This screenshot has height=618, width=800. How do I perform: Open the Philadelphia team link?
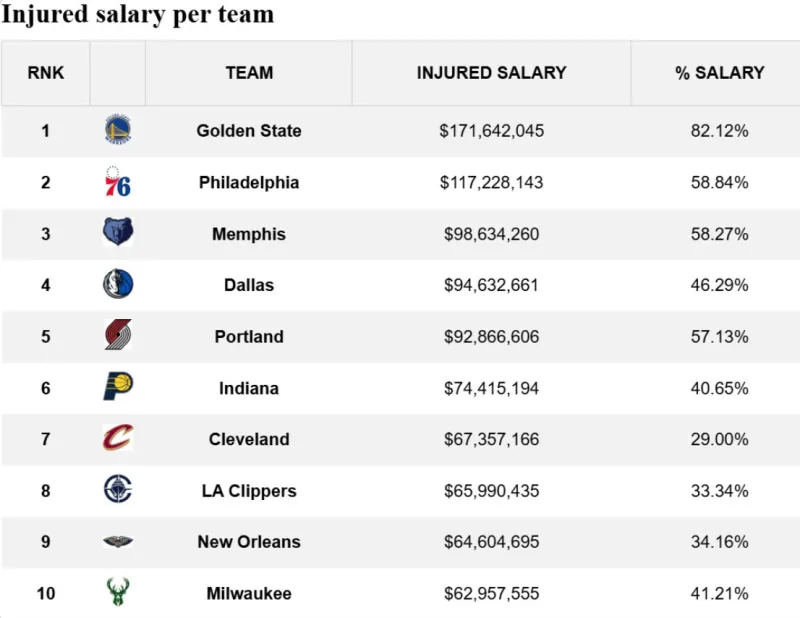click(x=249, y=183)
